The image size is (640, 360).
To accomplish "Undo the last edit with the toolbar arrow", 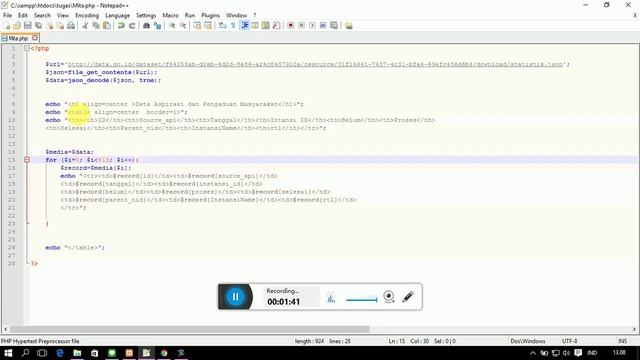I will [121, 26].
